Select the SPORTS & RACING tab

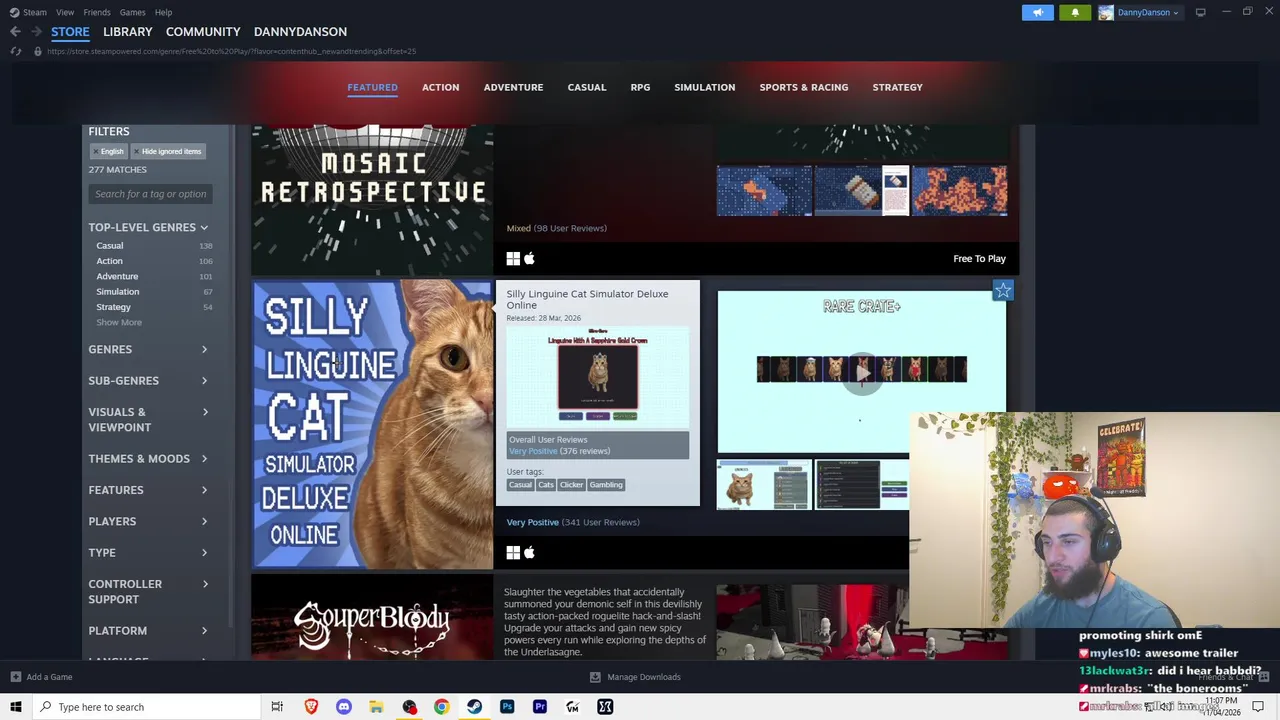(803, 87)
